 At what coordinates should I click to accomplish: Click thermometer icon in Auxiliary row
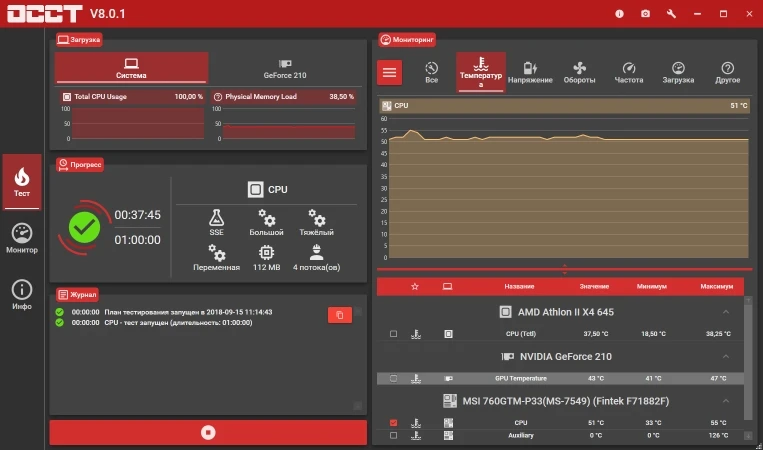tap(416, 435)
